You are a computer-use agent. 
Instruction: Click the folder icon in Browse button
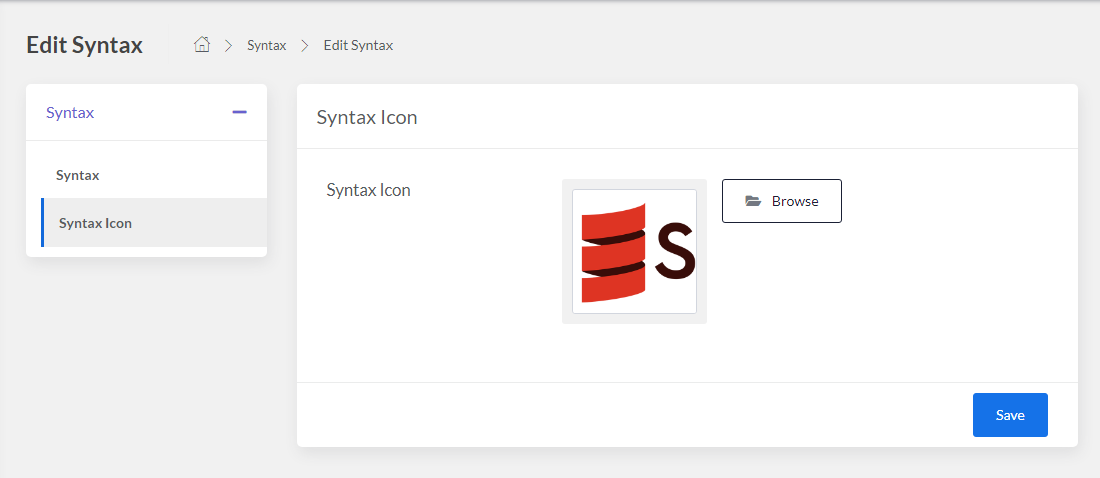click(x=753, y=201)
